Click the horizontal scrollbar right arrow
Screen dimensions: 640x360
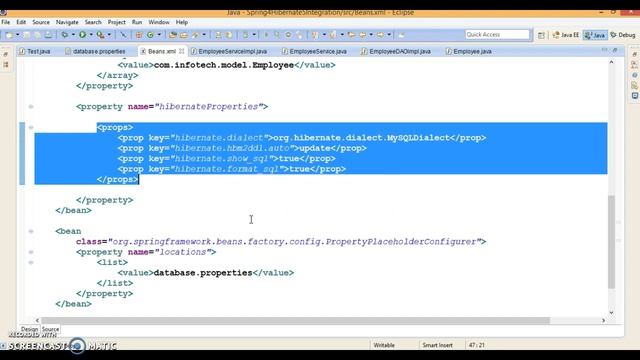(603, 321)
